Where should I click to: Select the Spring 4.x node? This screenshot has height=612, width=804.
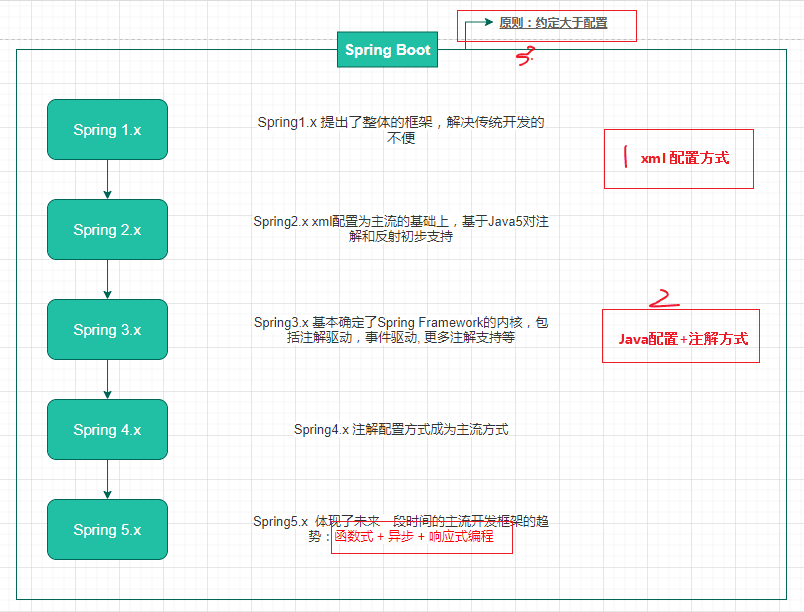[107, 430]
